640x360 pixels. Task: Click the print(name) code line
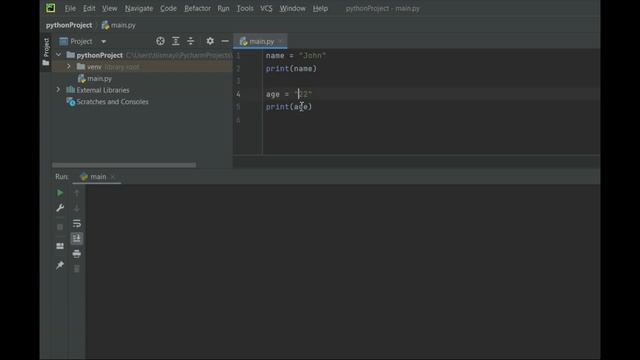(x=291, y=69)
